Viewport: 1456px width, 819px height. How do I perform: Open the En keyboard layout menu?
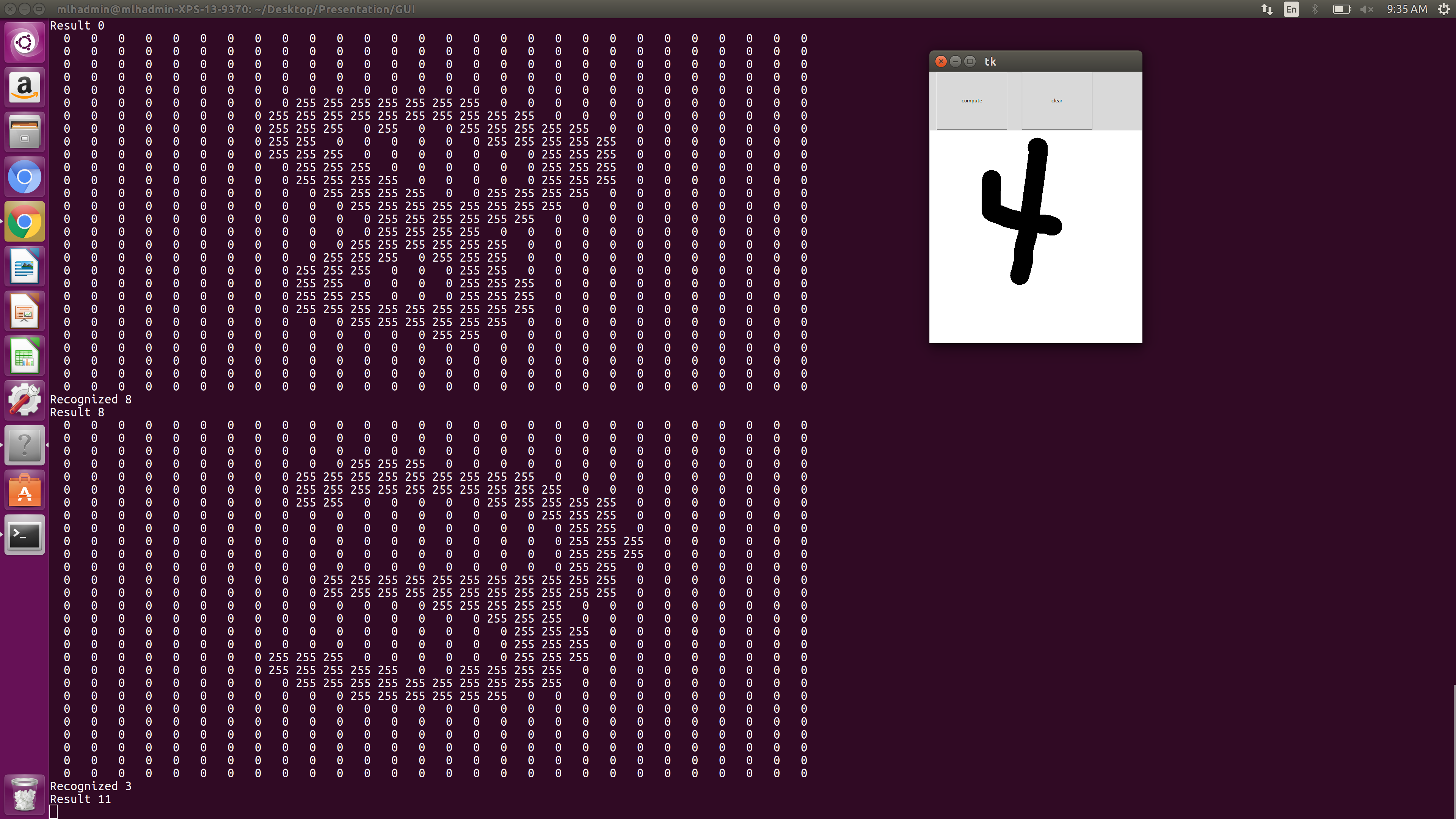tap(1291, 9)
